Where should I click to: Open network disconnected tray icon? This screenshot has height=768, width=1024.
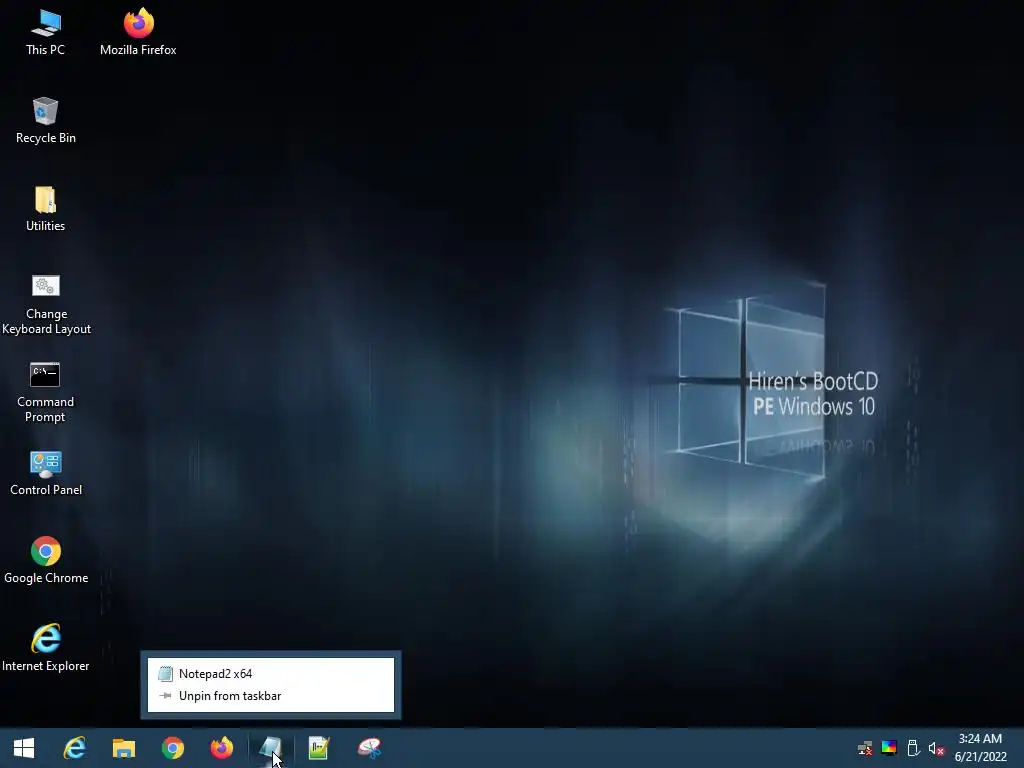click(x=865, y=748)
